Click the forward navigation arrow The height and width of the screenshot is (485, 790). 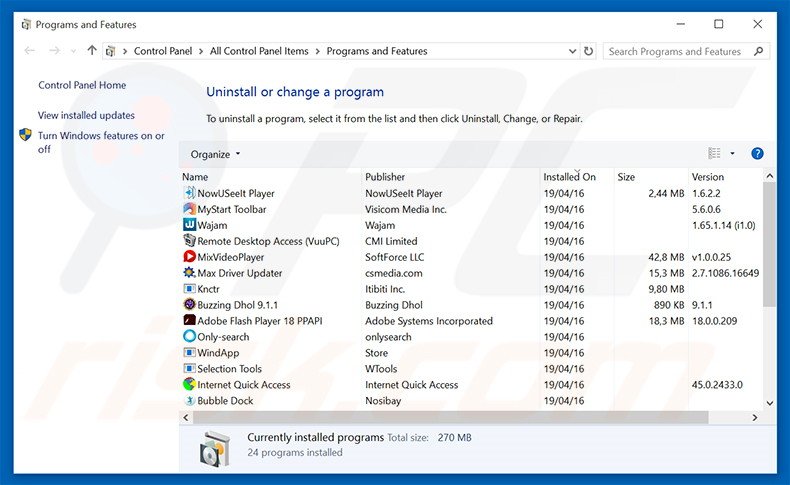(54, 50)
